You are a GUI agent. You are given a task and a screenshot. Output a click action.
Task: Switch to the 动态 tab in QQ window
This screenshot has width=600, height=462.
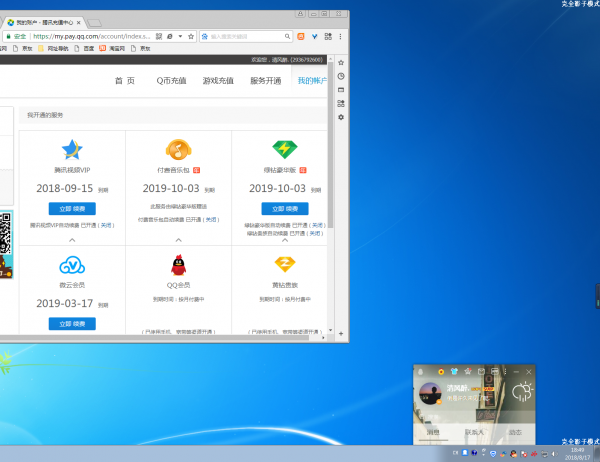pos(515,432)
